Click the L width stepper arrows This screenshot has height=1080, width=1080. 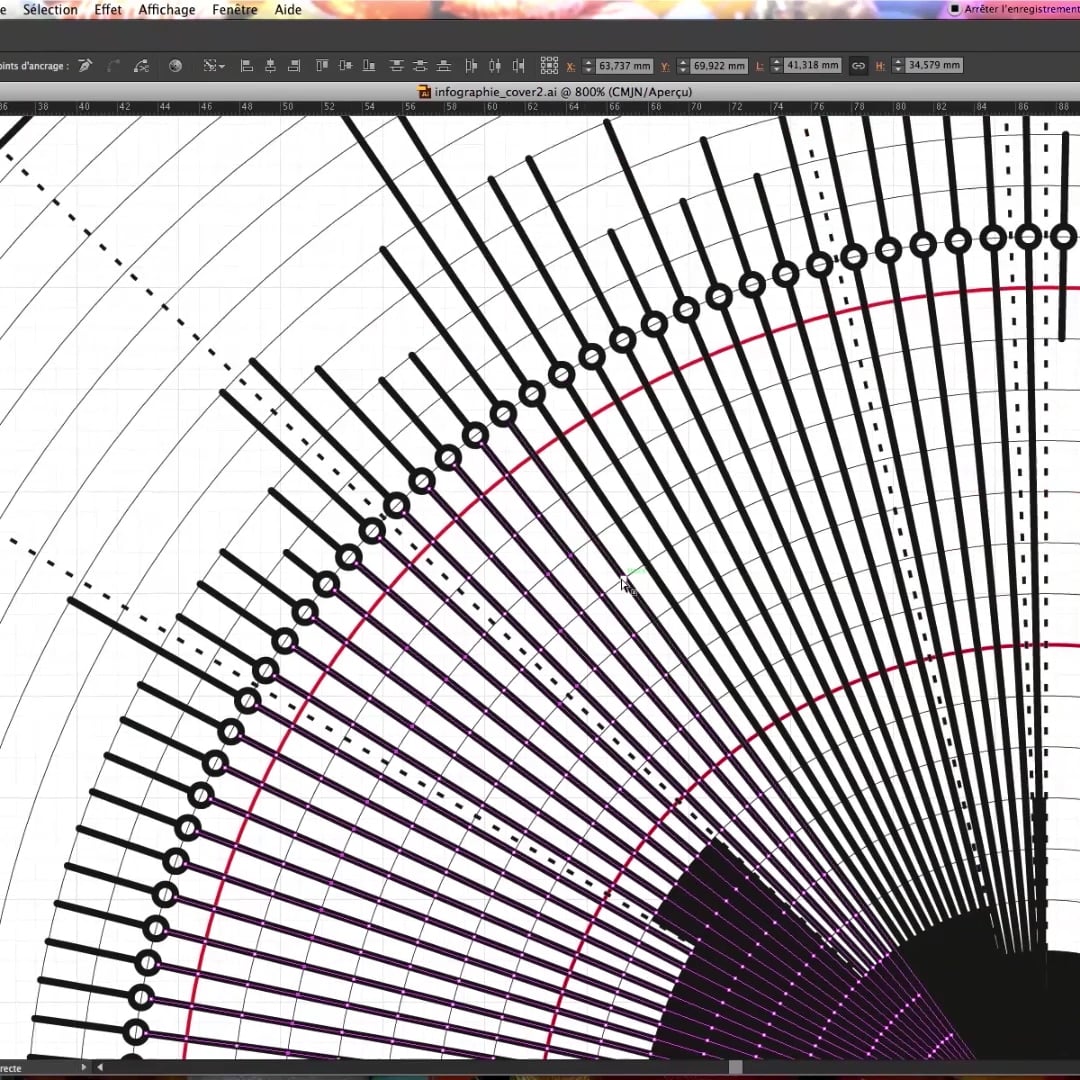[776, 65]
